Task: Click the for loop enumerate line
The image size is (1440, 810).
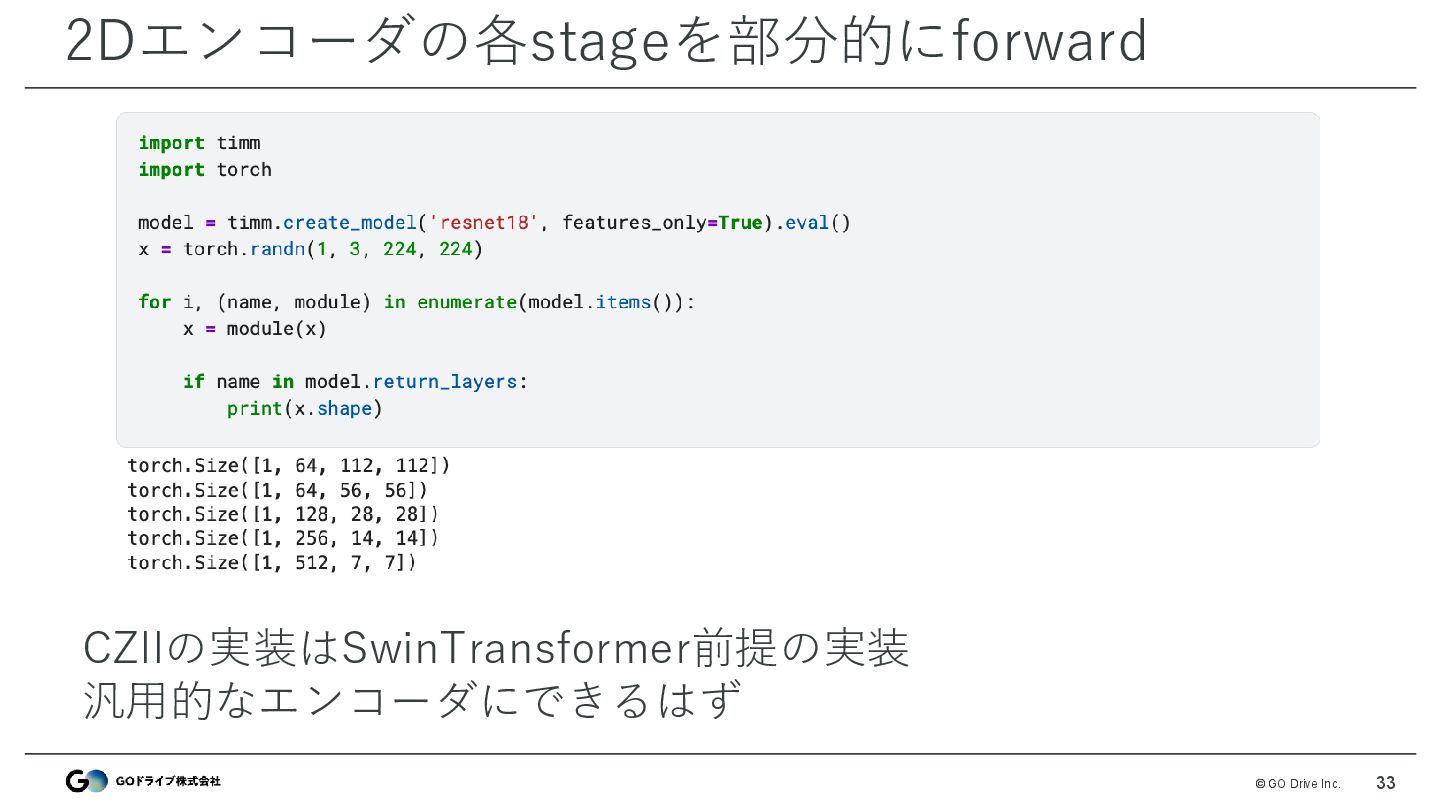Action: click(x=416, y=302)
